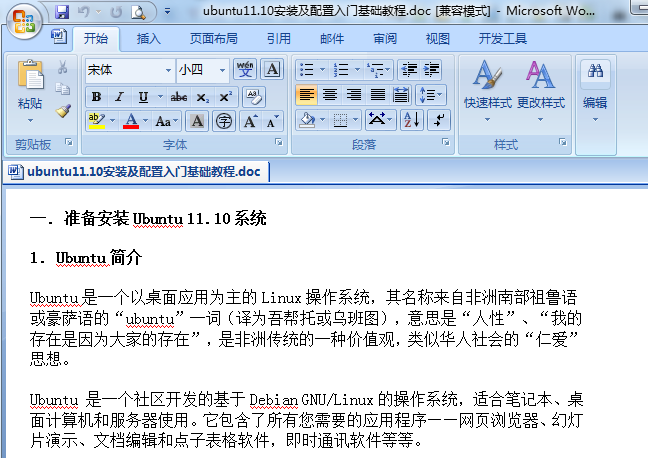Decrease paragraph indent
Image resolution: width=648 pixels, height=458 pixels.
click(409, 69)
